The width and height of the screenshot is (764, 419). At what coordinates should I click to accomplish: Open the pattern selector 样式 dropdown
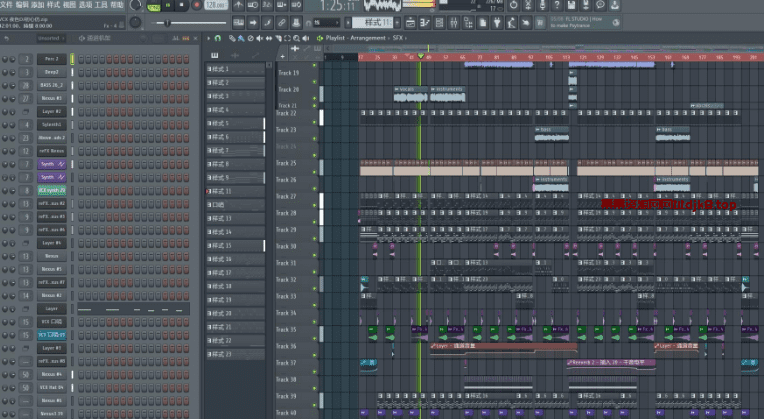pos(371,22)
